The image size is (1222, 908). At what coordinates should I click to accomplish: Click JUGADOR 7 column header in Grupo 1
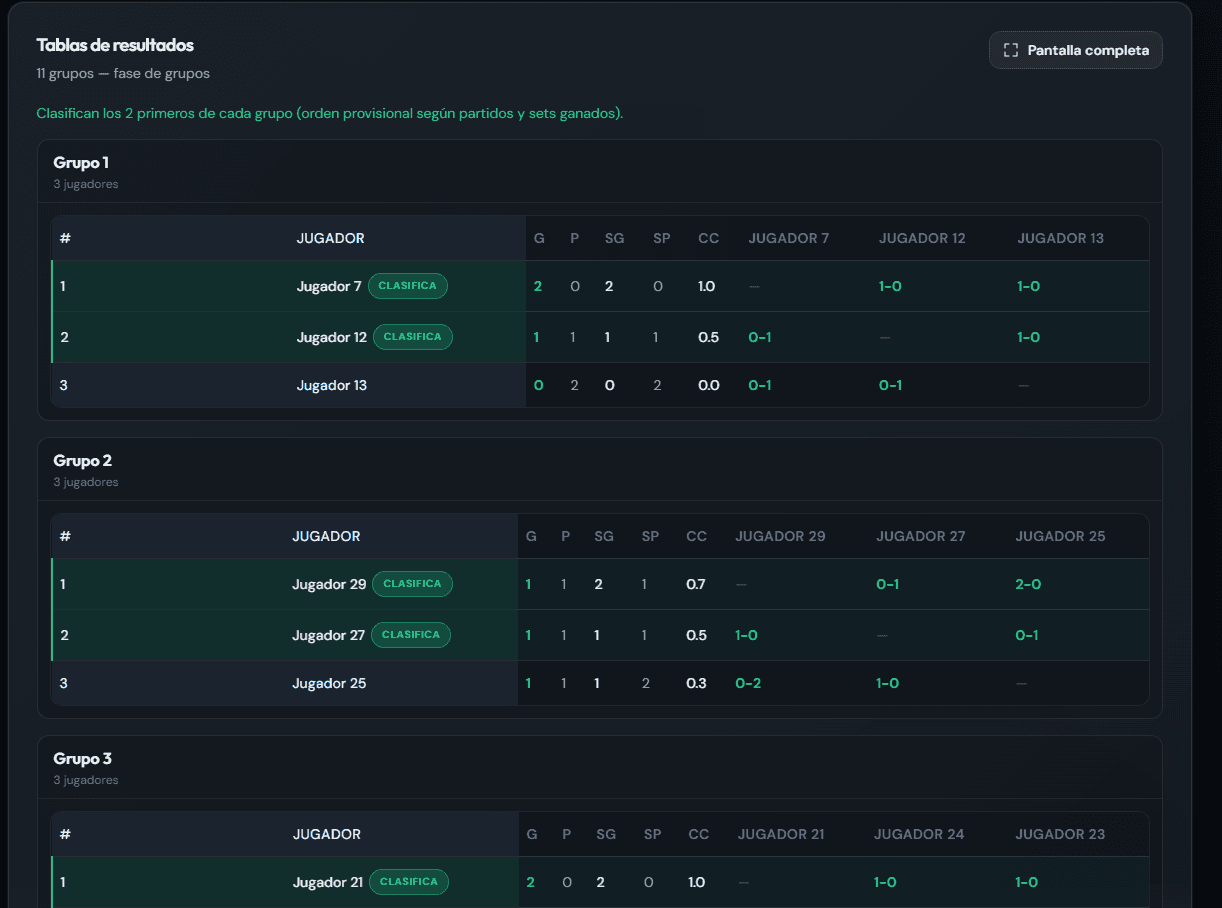(x=789, y=238)
